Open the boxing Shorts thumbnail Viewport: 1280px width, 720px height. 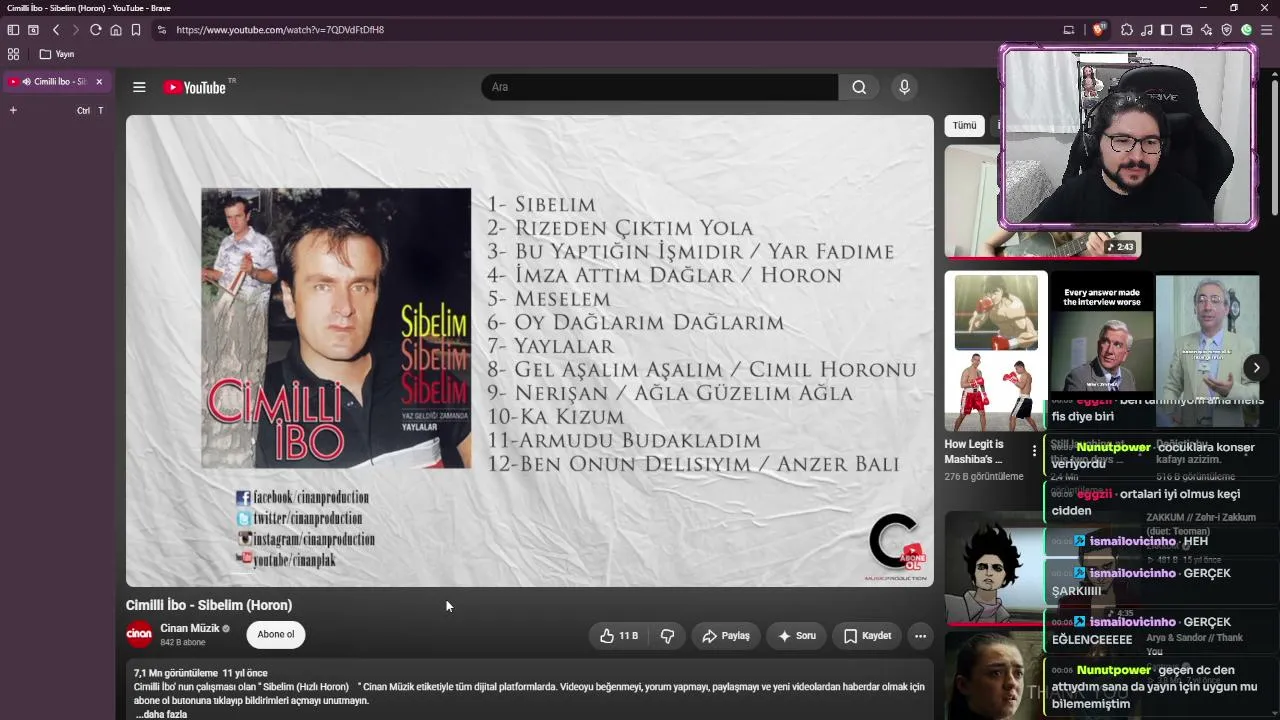(x=996, y=351)
